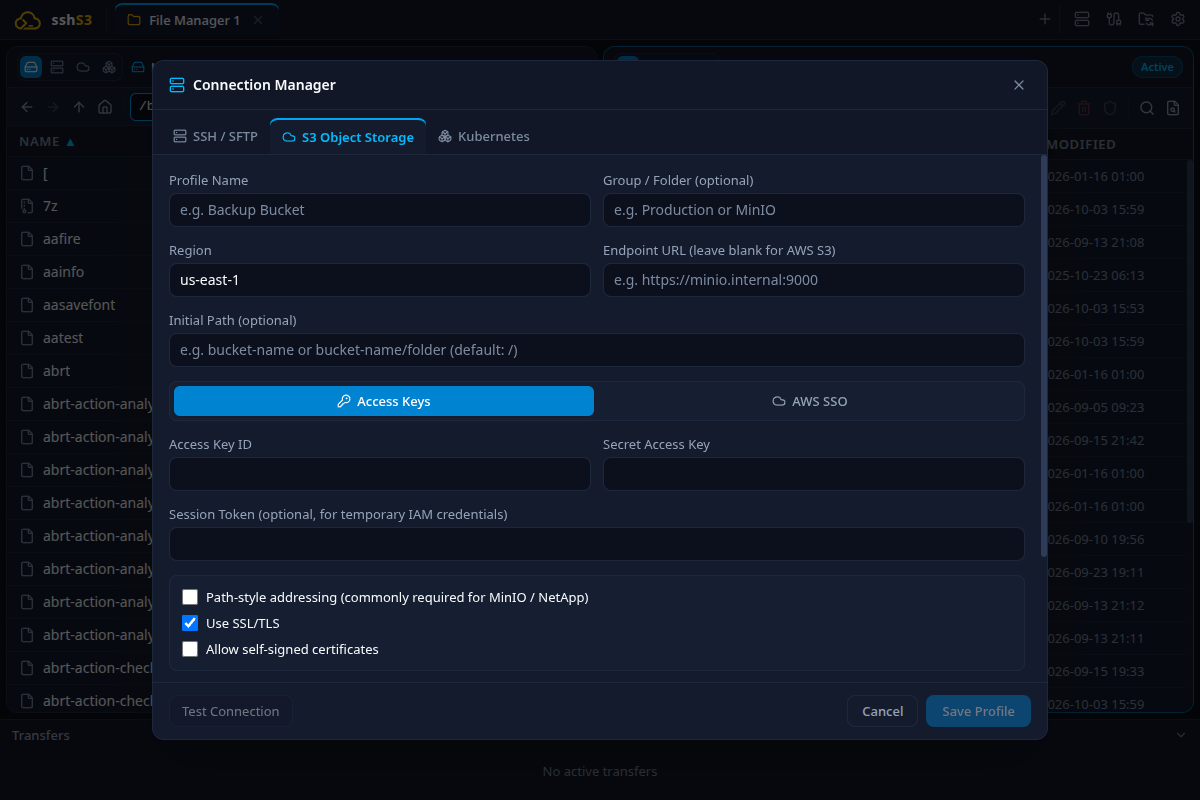Focus the Group / Folder field

(814, 210)
